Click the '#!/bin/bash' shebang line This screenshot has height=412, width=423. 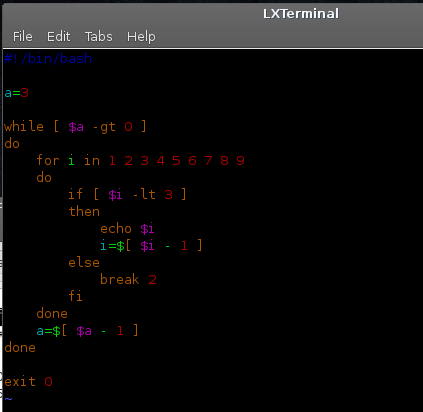point(48,59)
